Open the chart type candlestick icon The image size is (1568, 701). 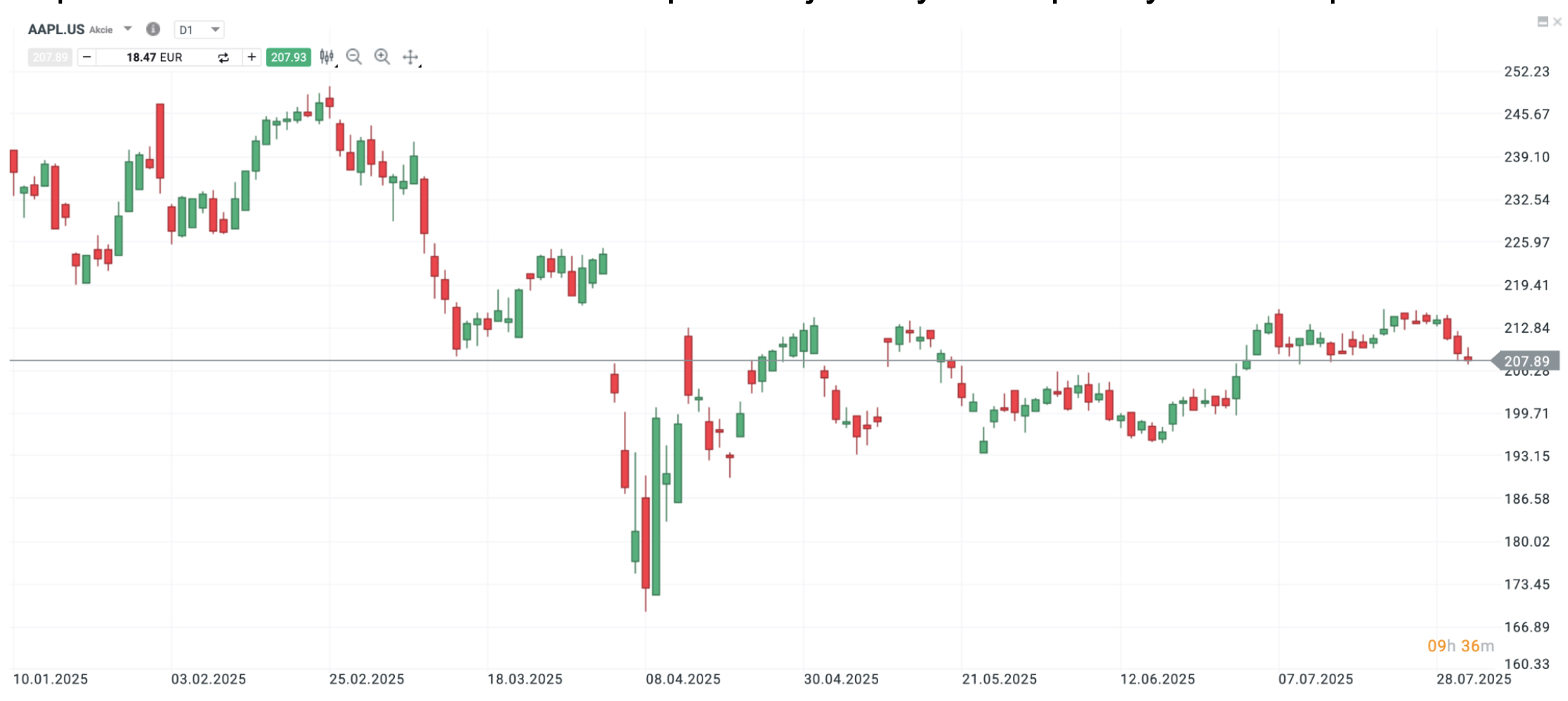[x=327, y=57]
